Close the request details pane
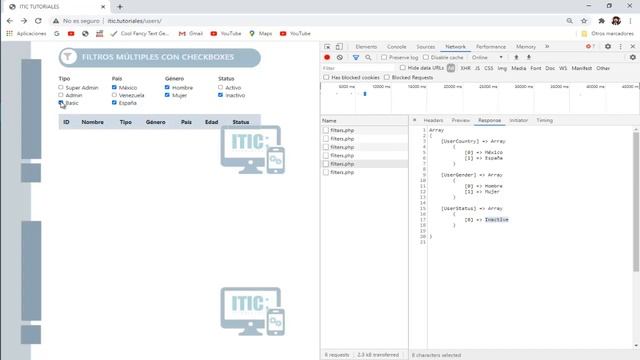The width and height of the screenshot is (640, 360). click(x=414, y=120)
